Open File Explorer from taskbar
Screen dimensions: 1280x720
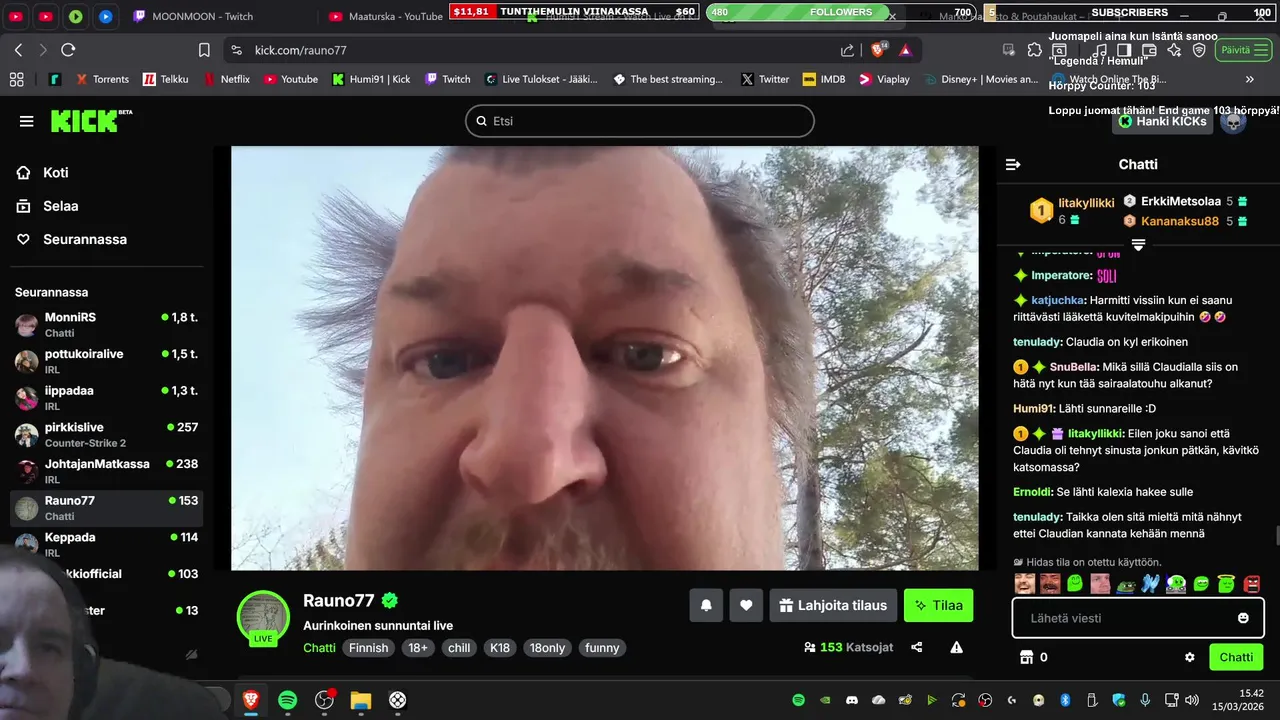point(361,700)
